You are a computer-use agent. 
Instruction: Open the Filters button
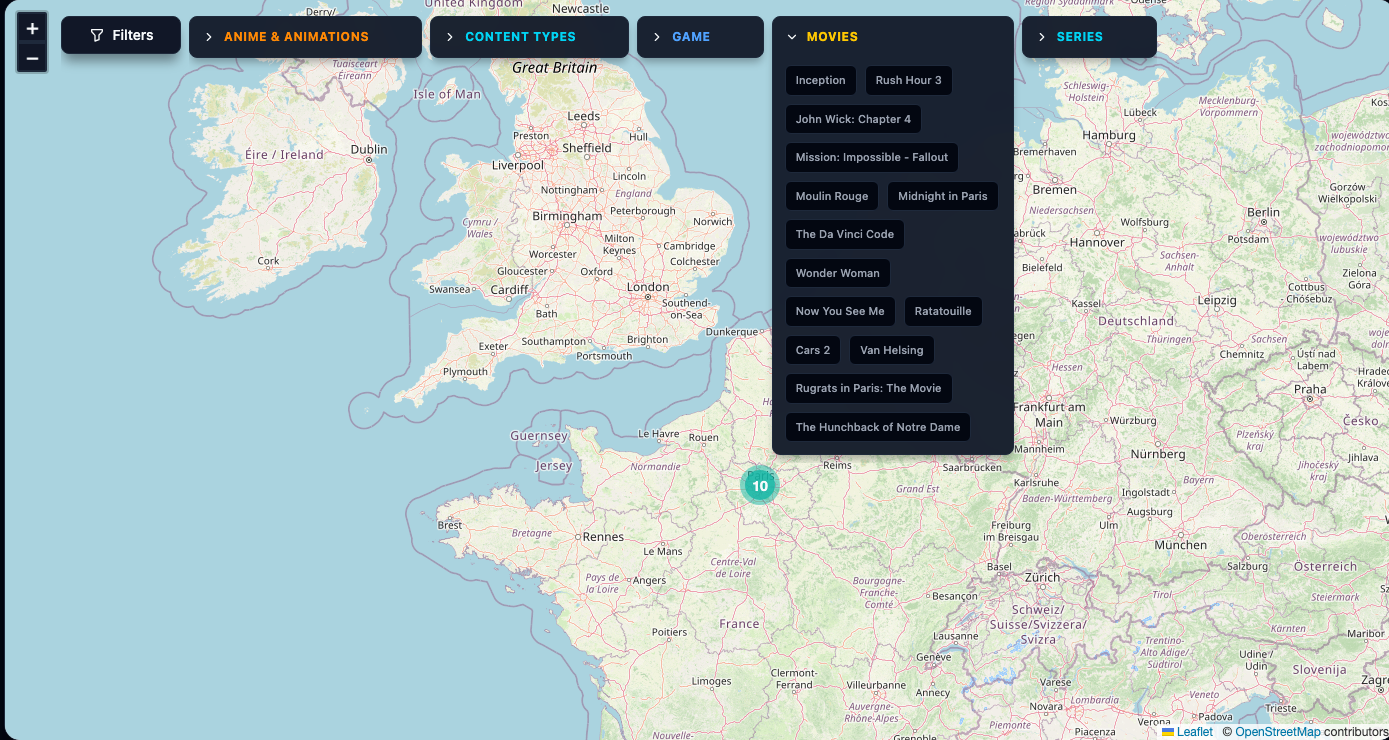[121, 35]
